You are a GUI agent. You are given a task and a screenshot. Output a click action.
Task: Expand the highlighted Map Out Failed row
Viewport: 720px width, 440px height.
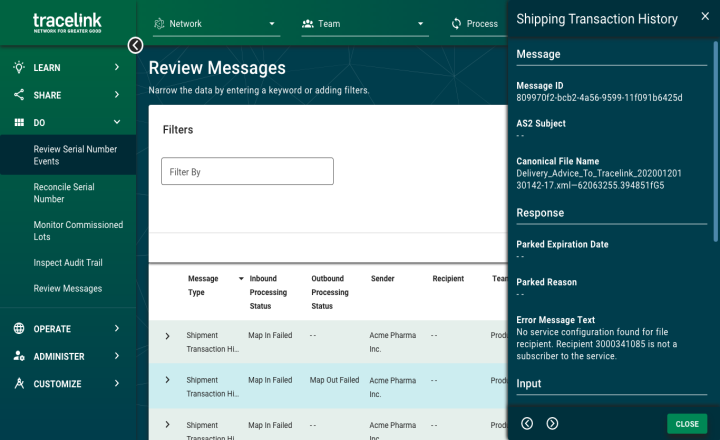[167, 380]
